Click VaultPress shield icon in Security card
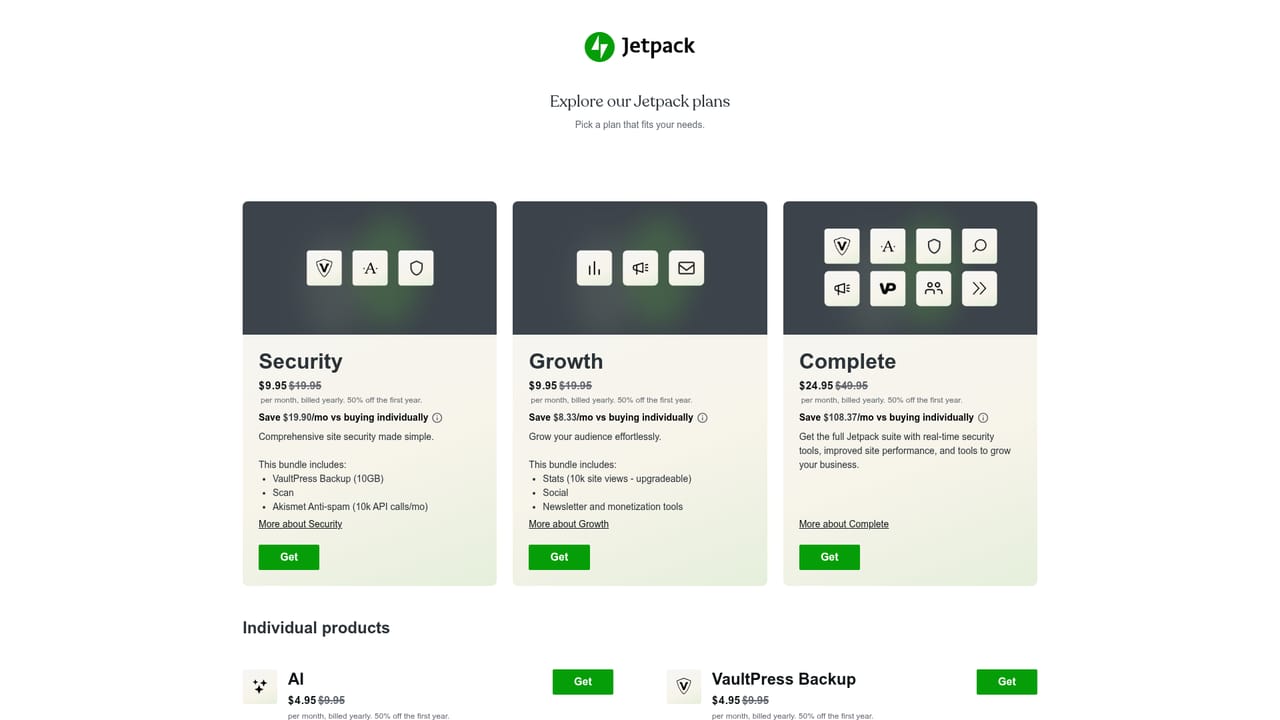 coord(324,268)
